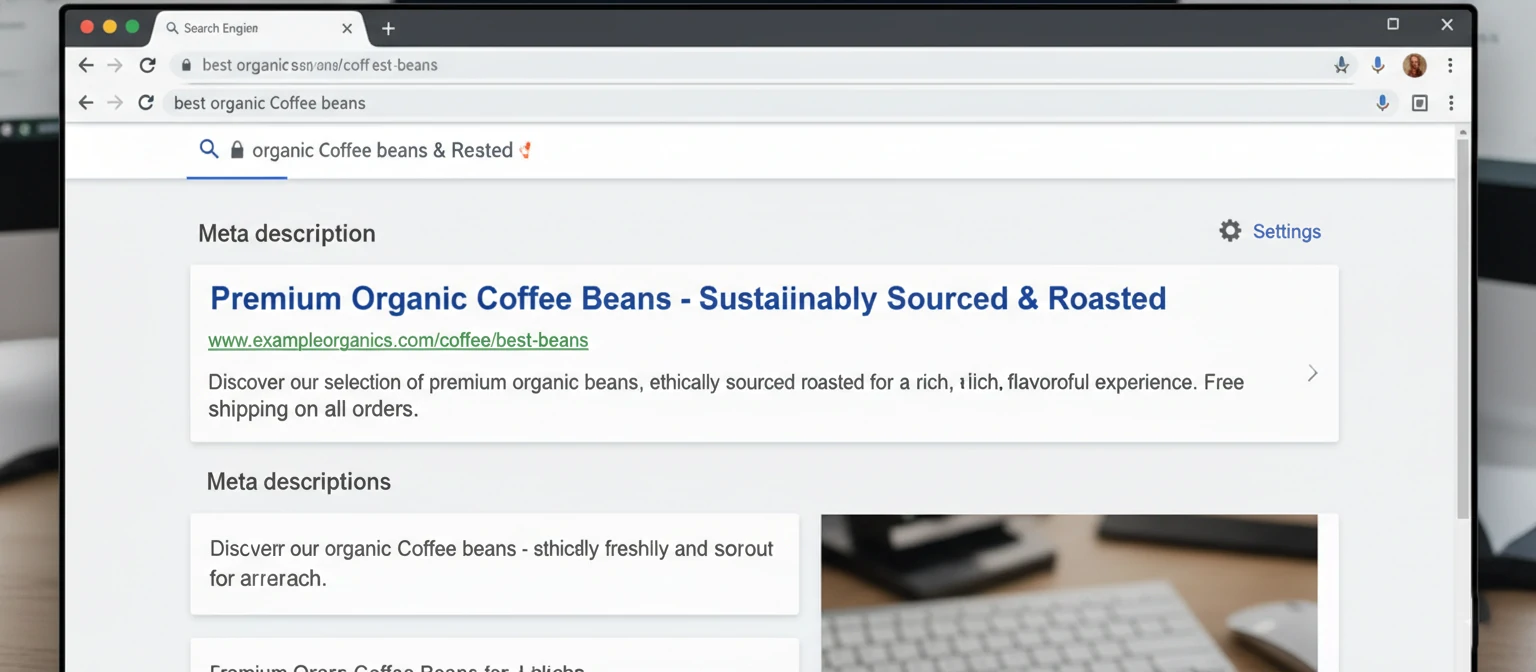The height and width of the screenshot is (672, 1536).
Task: Expand the search result with the right chevron
Action: tap(1313, 372)
